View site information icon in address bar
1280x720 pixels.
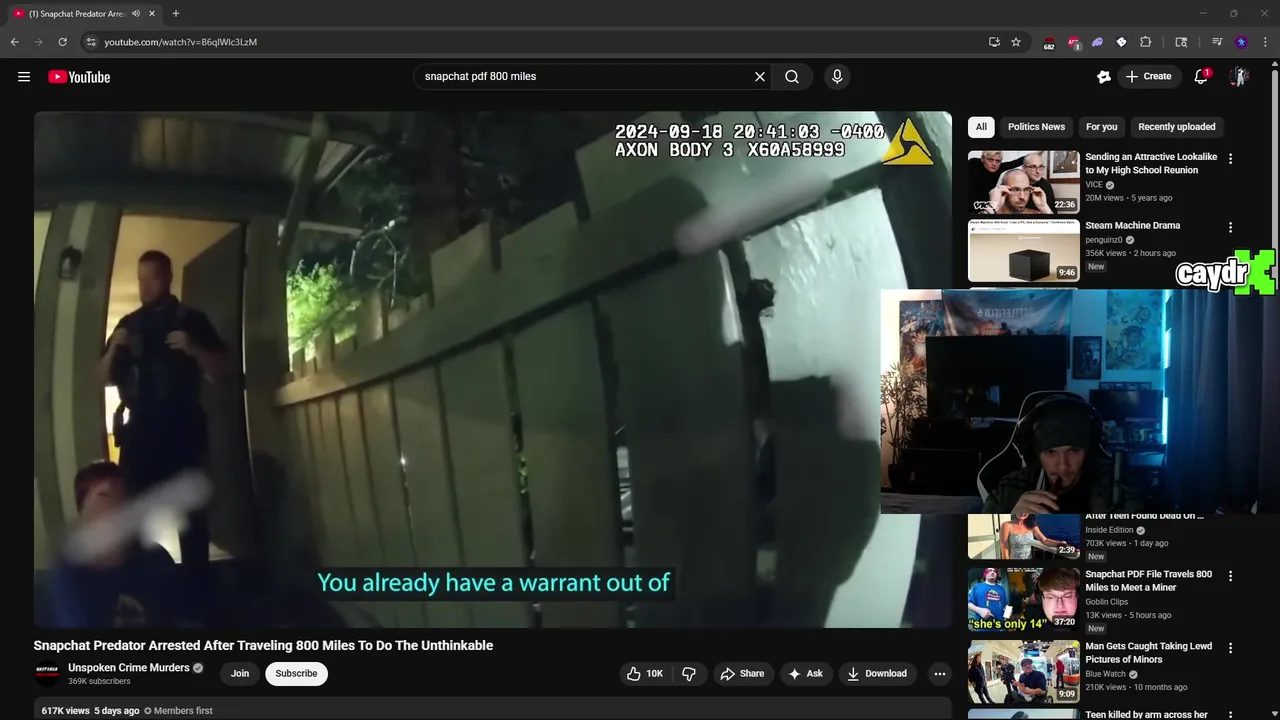coord(90,42)
